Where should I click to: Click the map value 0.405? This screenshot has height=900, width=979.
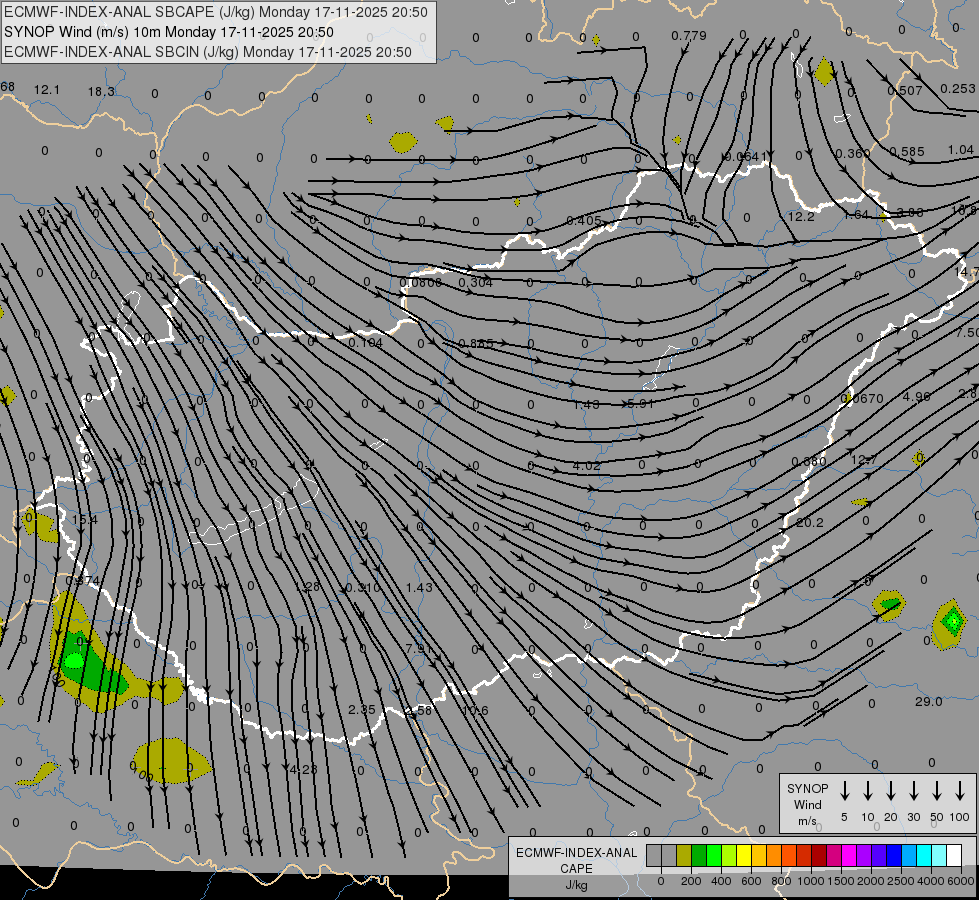coord(584,220)
